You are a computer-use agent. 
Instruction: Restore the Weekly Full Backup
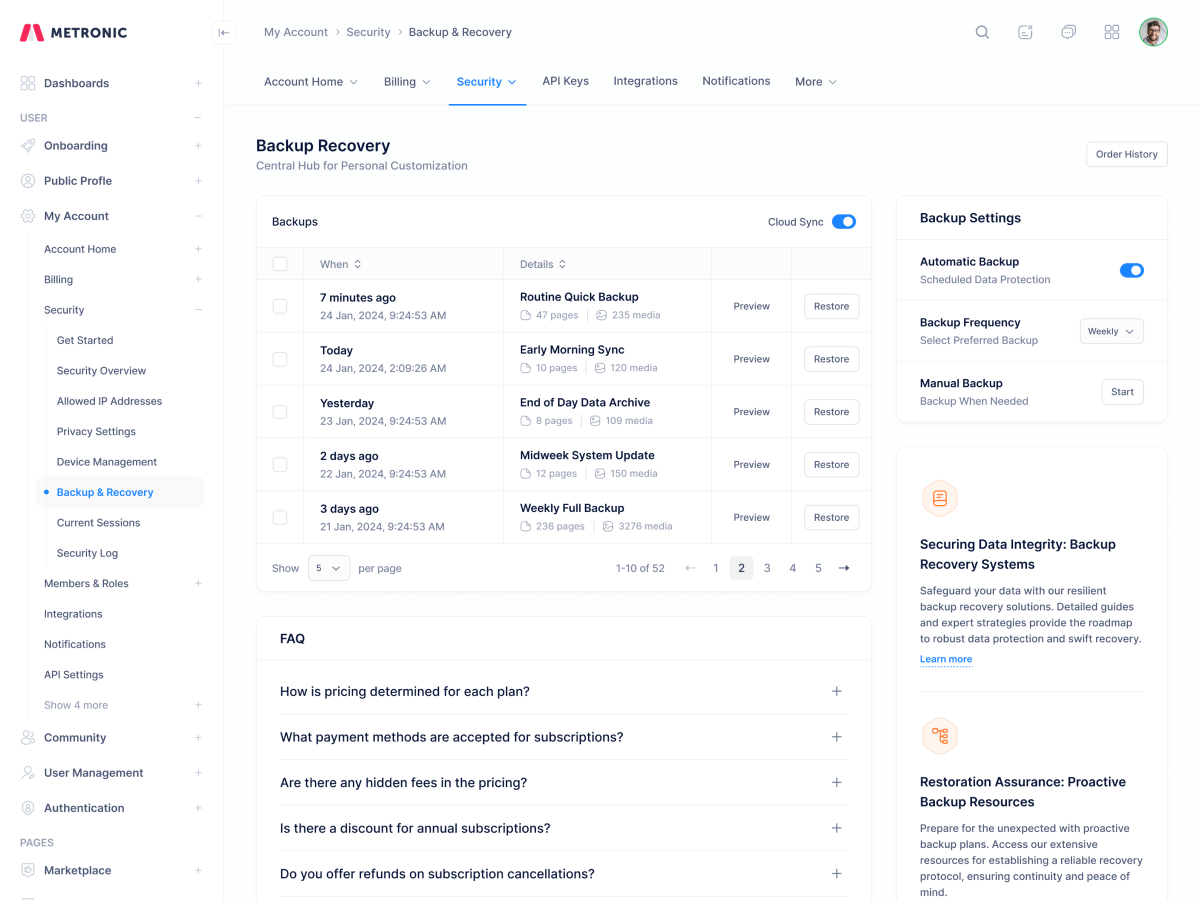pos(831,517)
